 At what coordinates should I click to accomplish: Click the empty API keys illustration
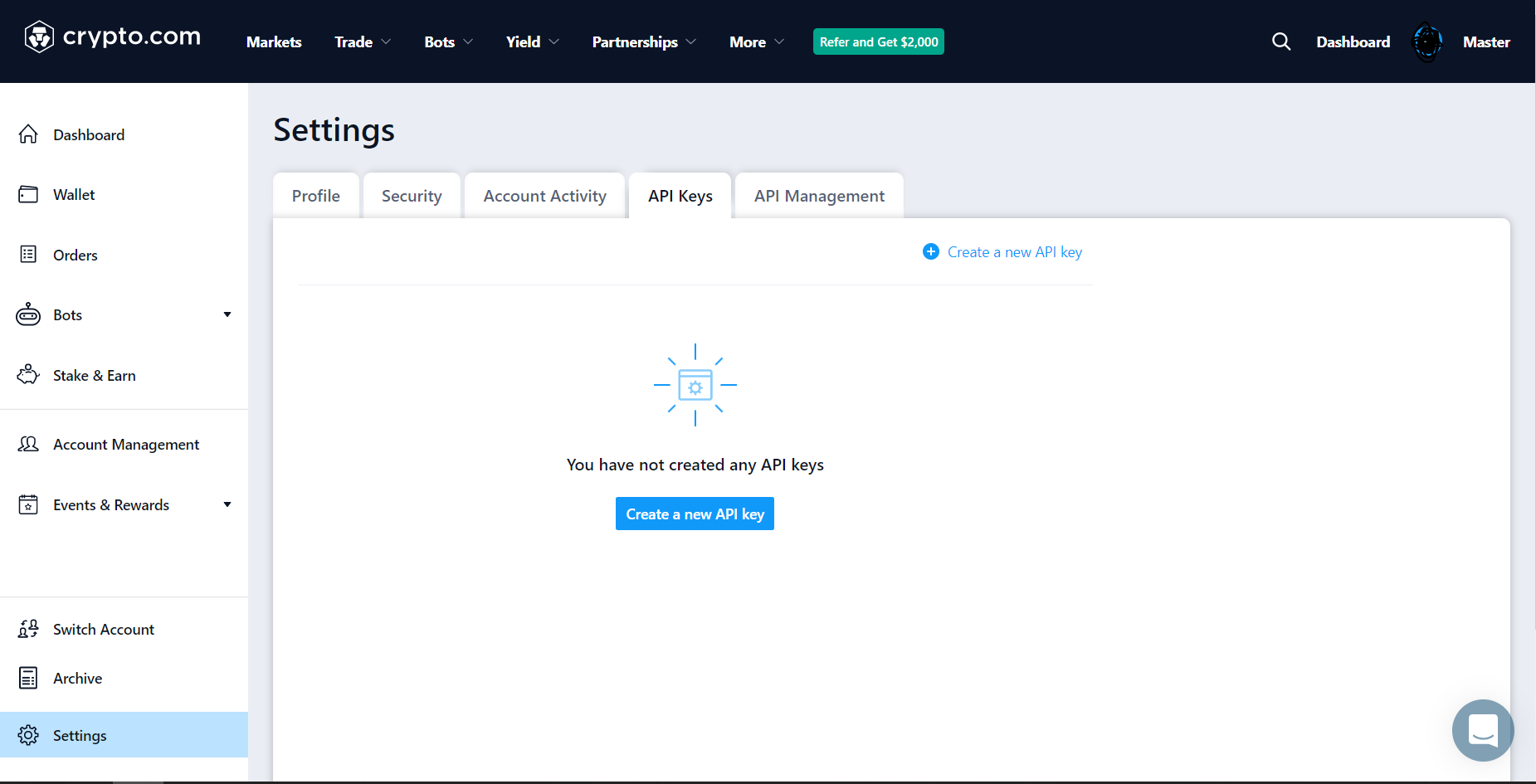click(695, 385)
